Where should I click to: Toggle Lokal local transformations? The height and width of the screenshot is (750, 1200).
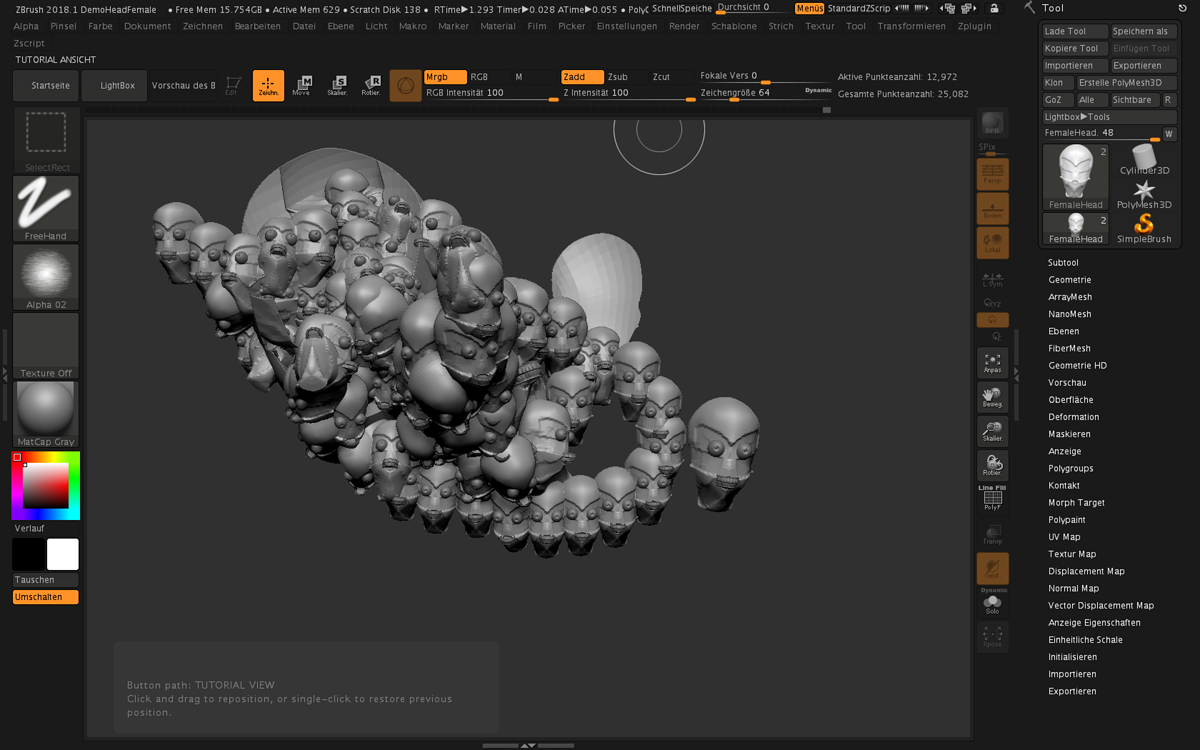[x=993, y=242]
